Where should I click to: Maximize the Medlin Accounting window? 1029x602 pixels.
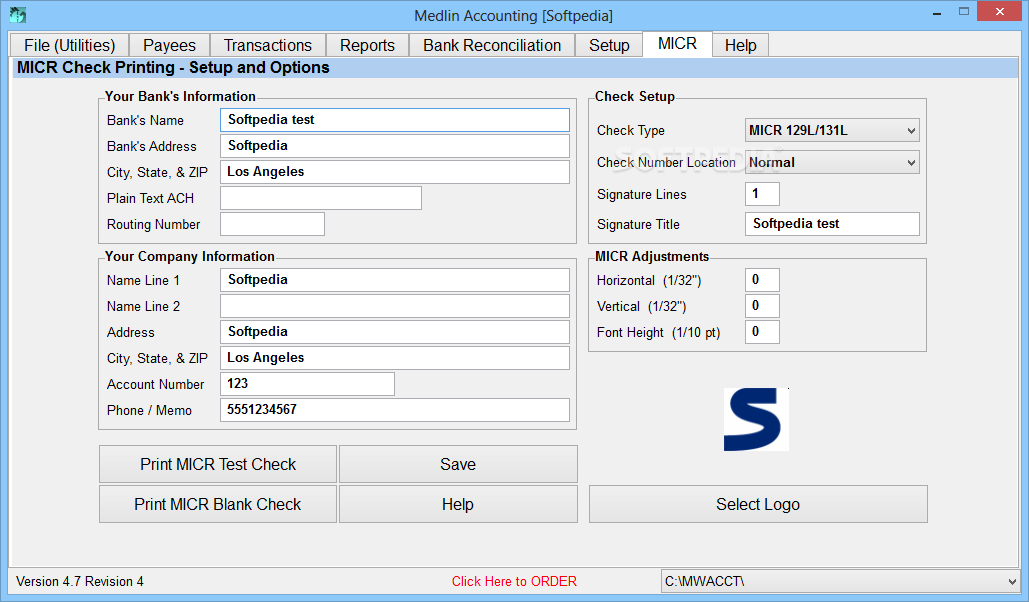[x=963, y=11]
